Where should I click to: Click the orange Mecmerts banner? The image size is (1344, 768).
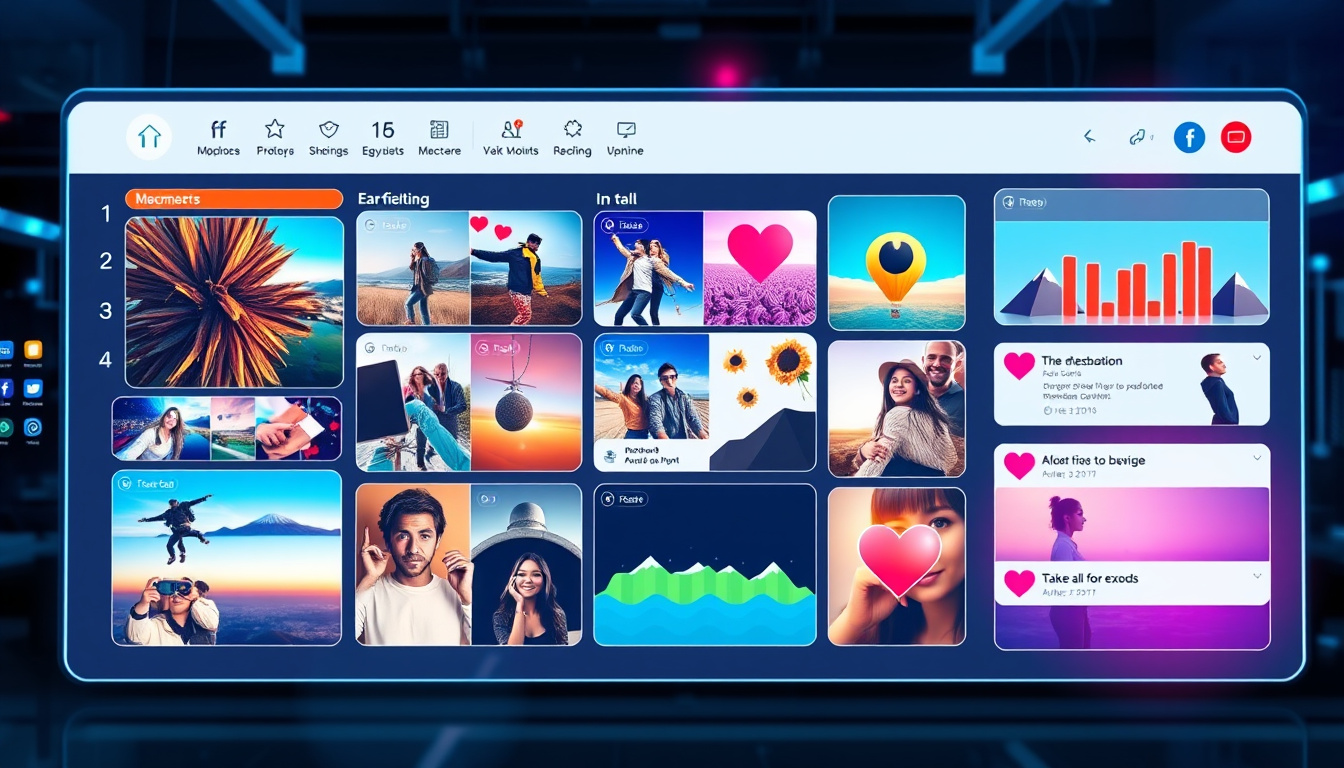tap(233, 198)
